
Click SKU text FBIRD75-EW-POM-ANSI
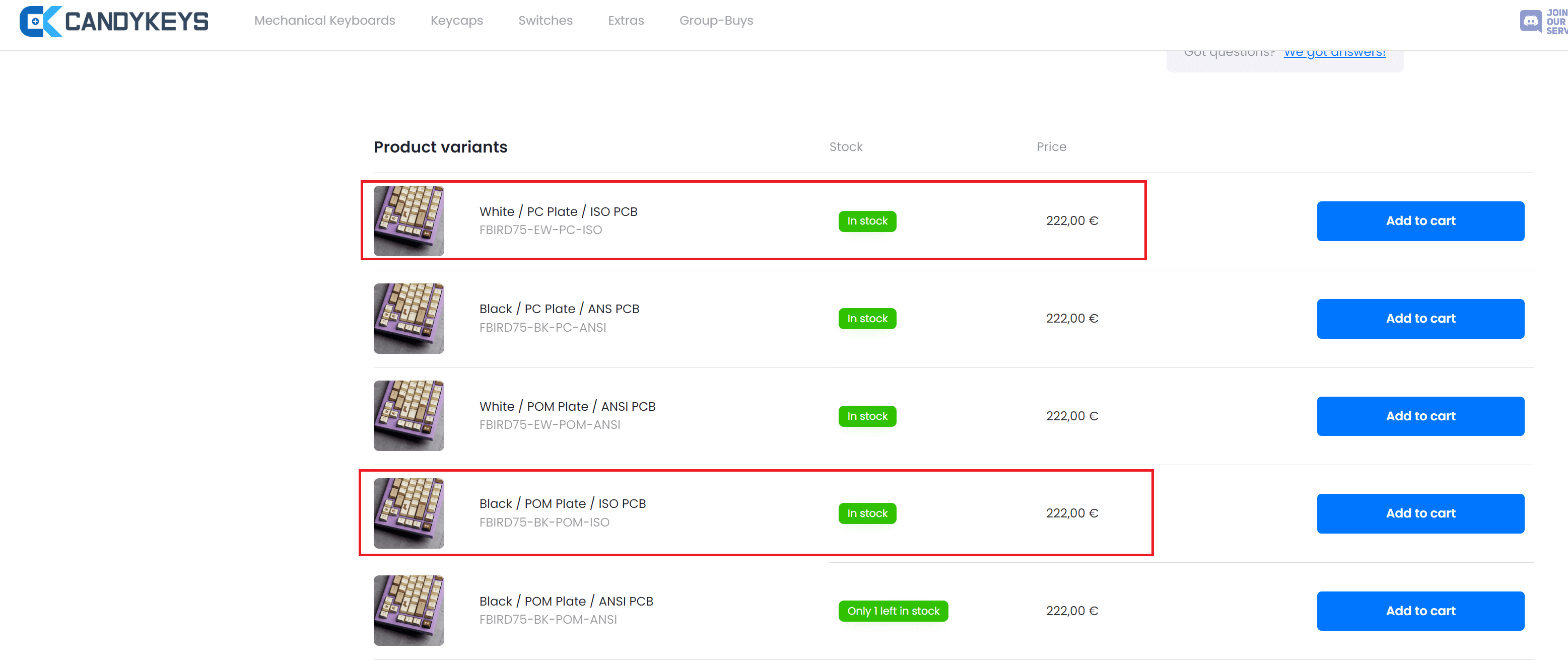(550, 425)
